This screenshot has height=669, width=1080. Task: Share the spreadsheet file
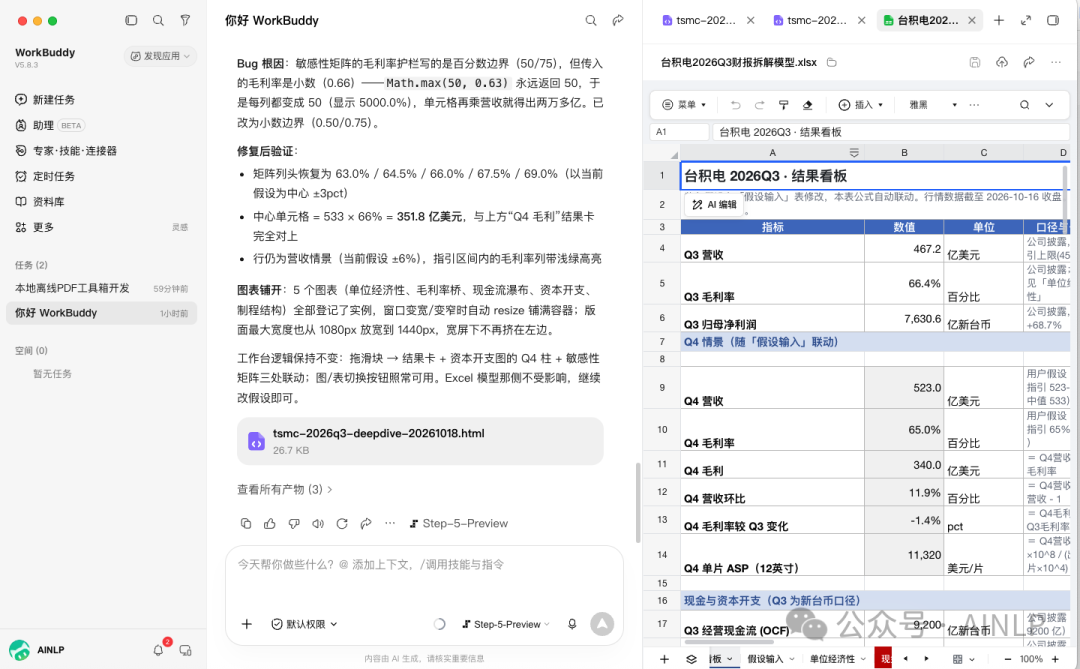pyautogui.click(x=1028, y=62)
